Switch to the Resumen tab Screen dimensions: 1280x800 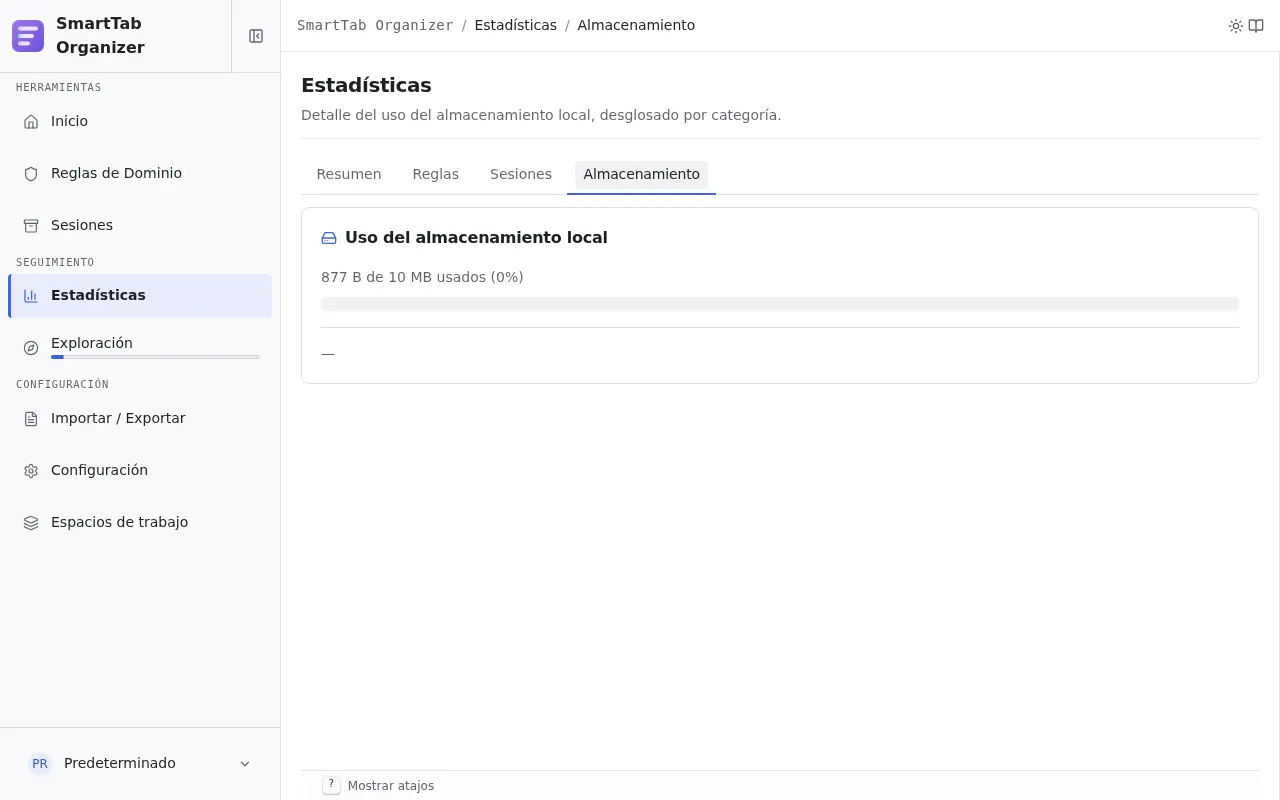tap(349, 174)
